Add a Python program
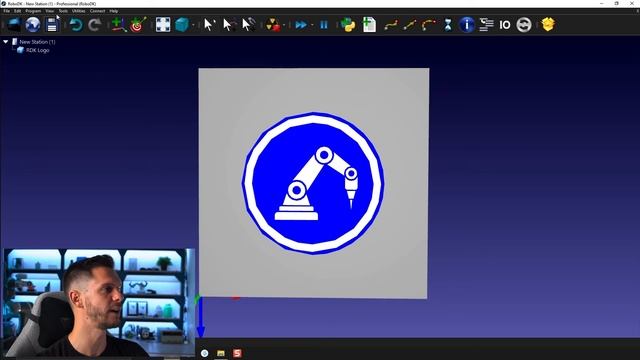640x360 pixels. click(x=348, y=25)
